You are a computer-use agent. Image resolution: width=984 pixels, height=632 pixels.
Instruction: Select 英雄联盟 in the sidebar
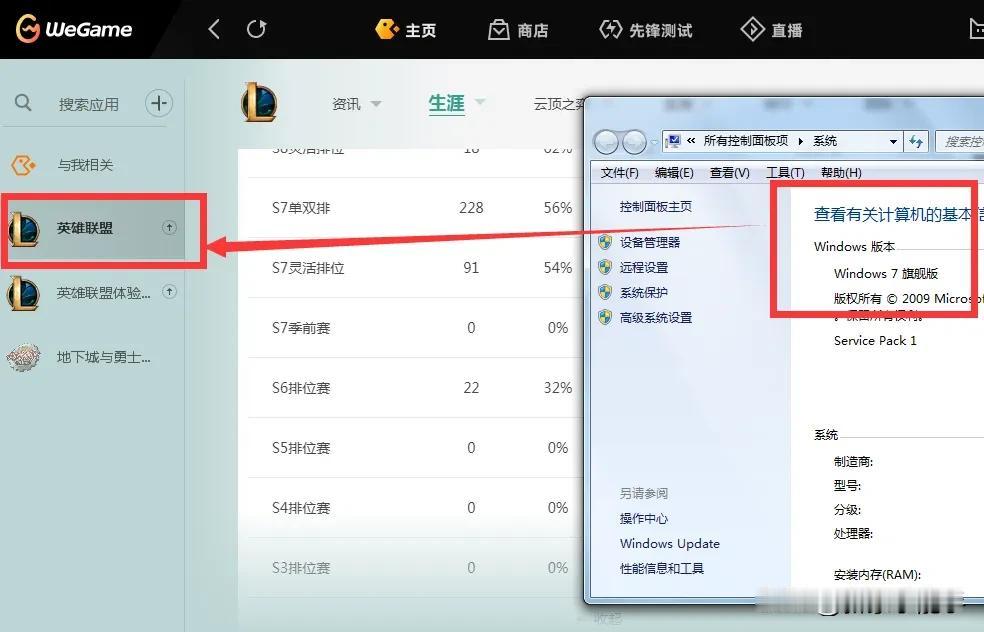click(92, 228)
